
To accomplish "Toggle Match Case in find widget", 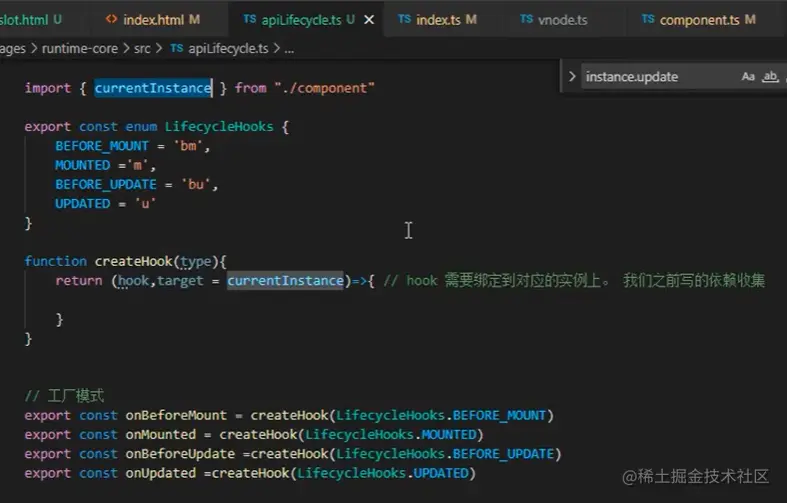I will [x=748, y=77].
